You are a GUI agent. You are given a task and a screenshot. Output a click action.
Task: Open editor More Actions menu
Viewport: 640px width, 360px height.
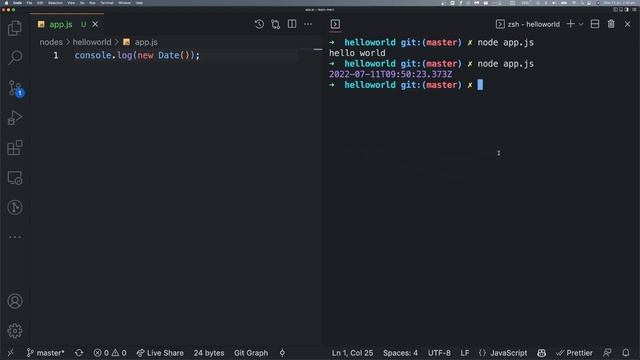point(308,24)
